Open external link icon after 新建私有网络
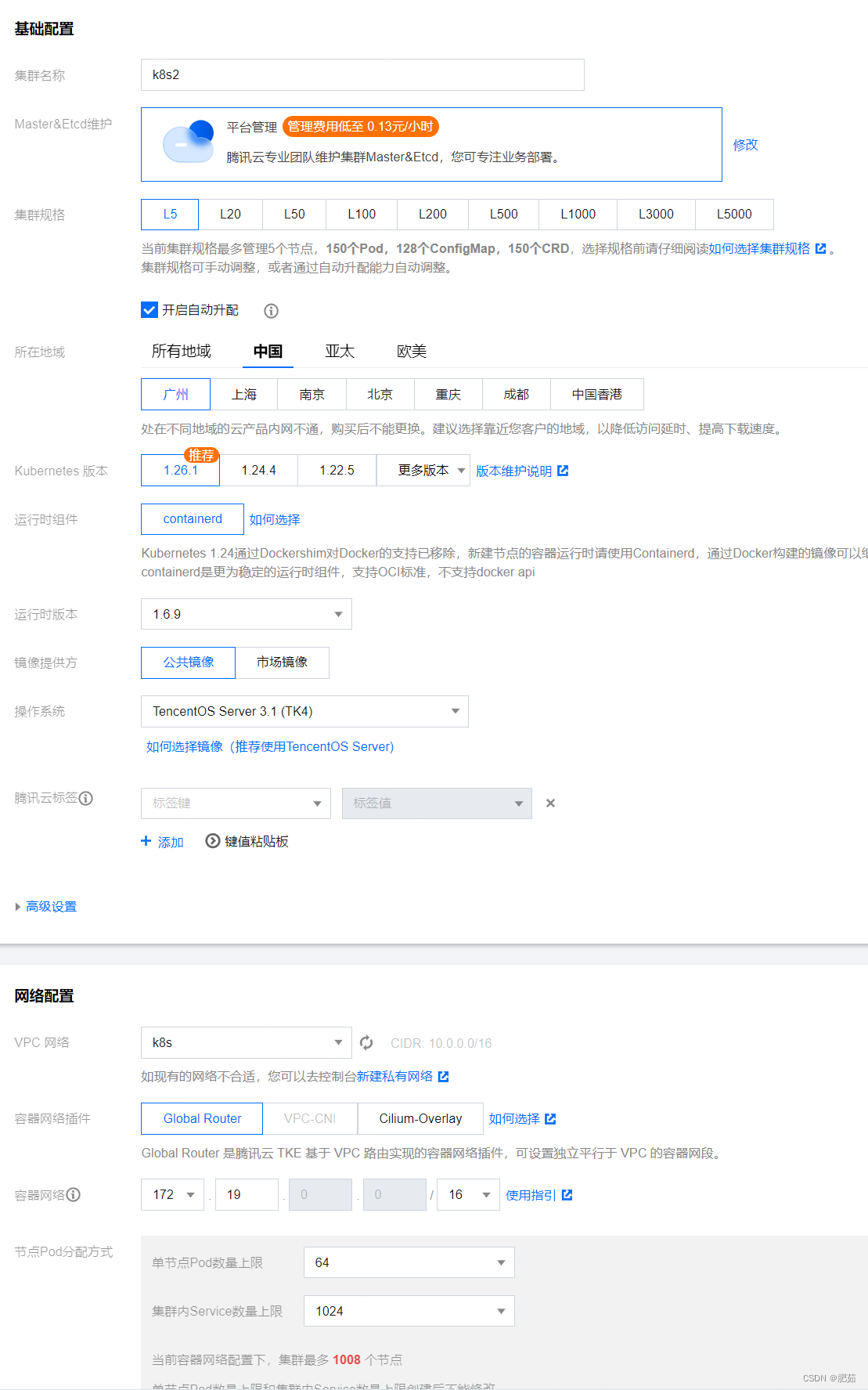This screenshot has height=1390, width=868. pyautogui.click(x=443, y=1077)
